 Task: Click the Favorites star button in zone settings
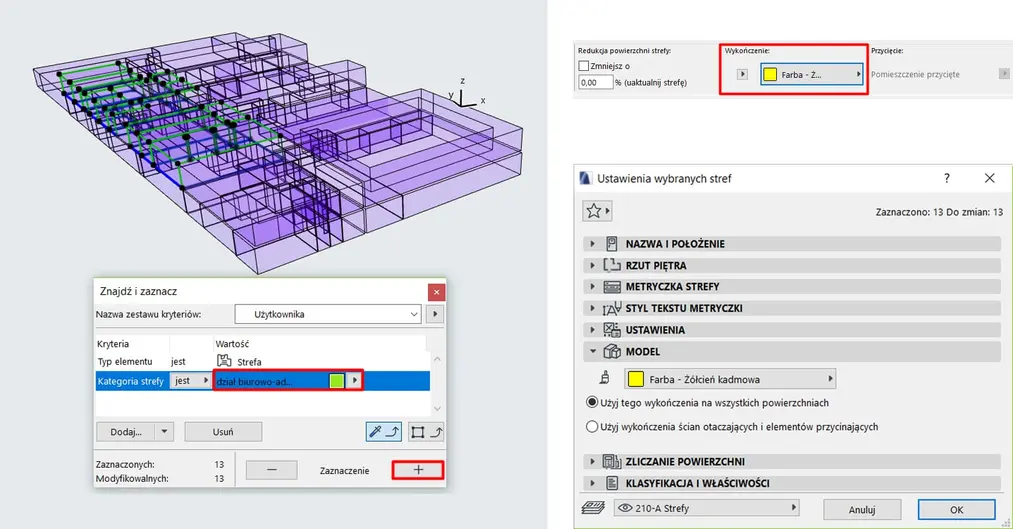pyautogui.click(x=597, y=211)
